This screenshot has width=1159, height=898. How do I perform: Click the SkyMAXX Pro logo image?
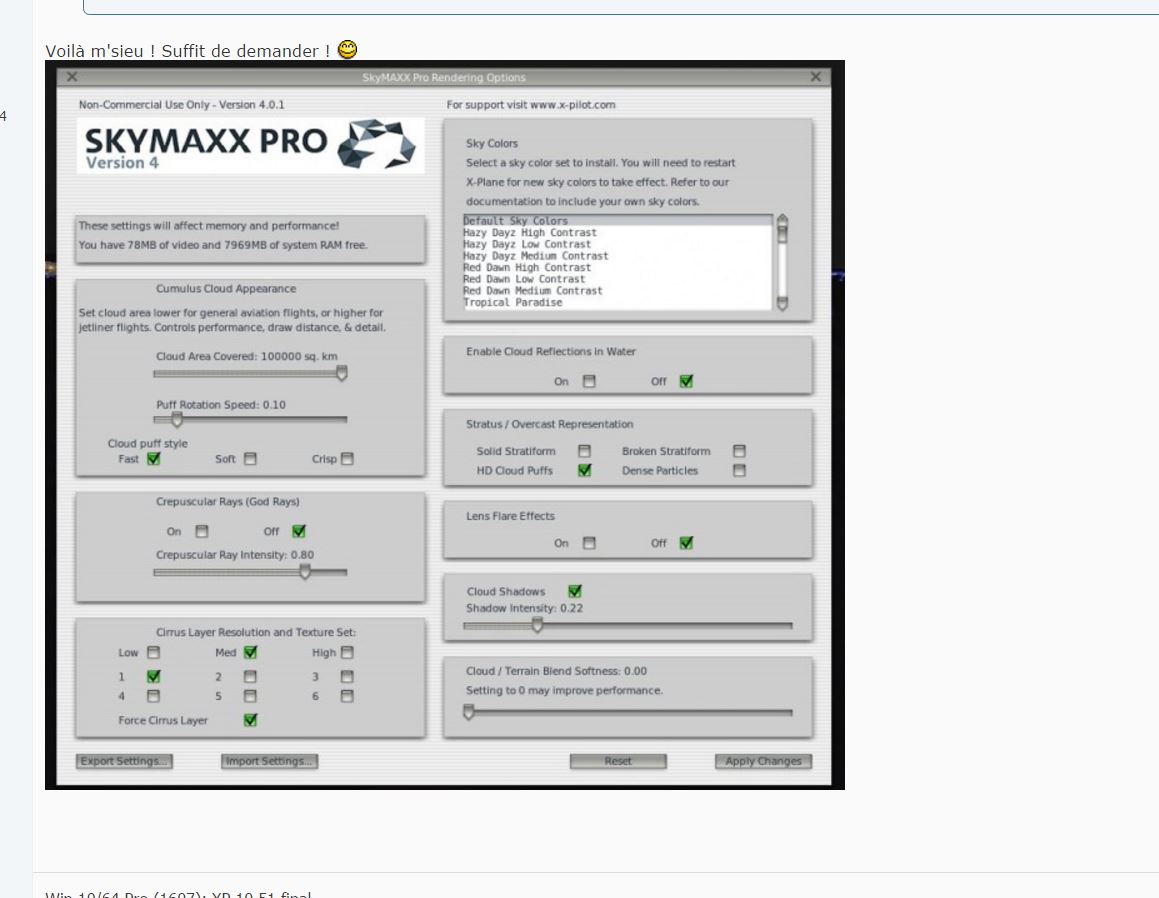251,146
